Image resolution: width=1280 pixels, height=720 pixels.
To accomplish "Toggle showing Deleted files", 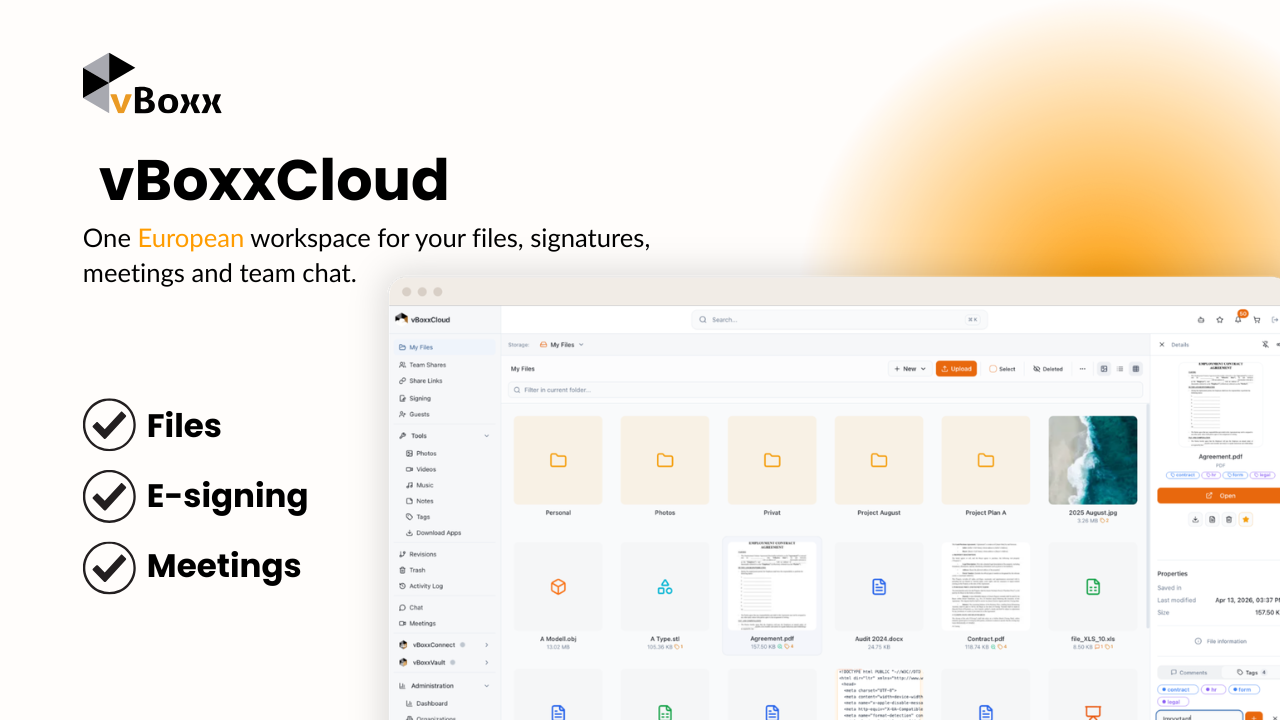I will tap(1048, 369).
